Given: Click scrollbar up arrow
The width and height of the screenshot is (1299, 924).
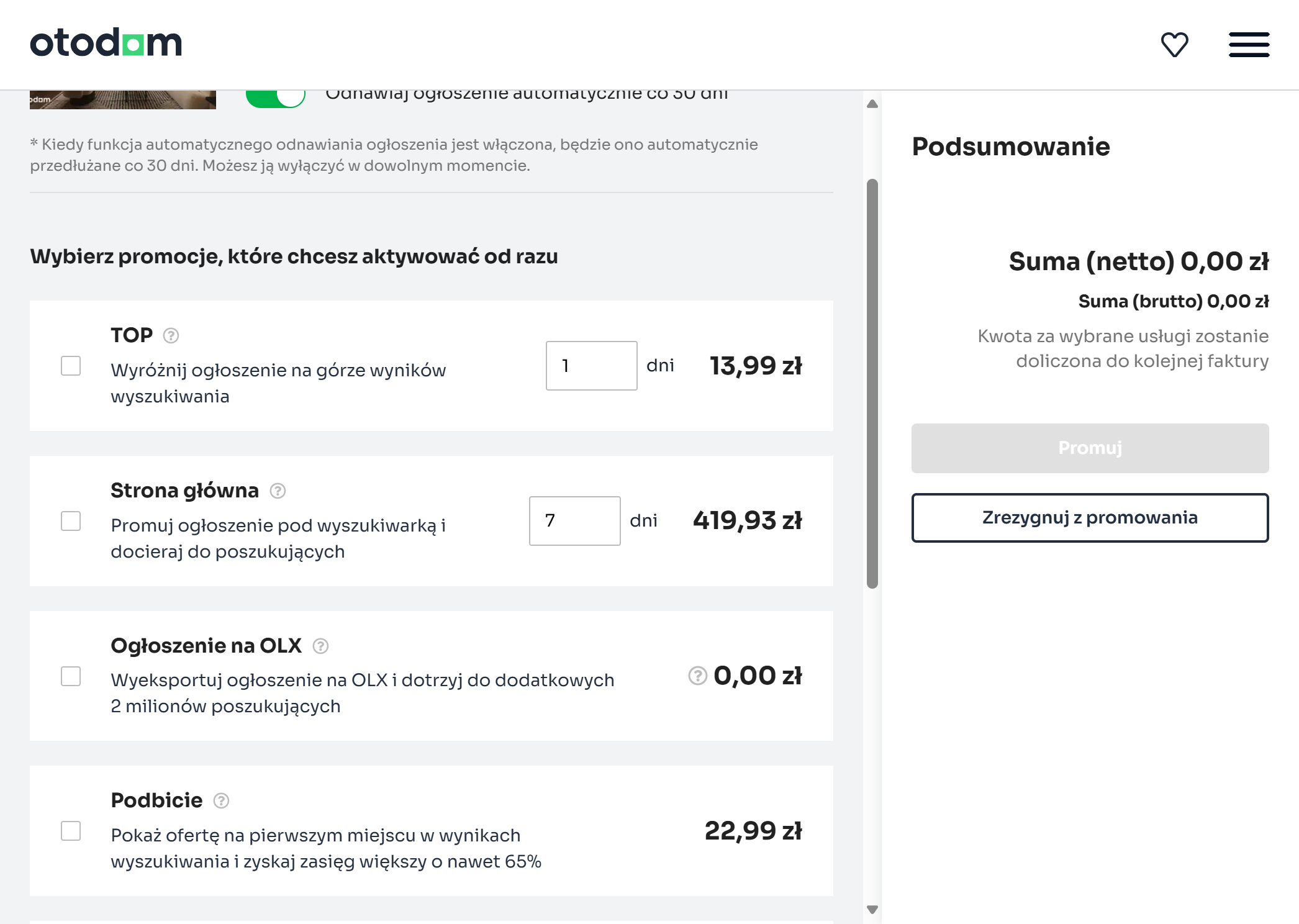Looking at the screenshot, I should (x=872, y=104).
